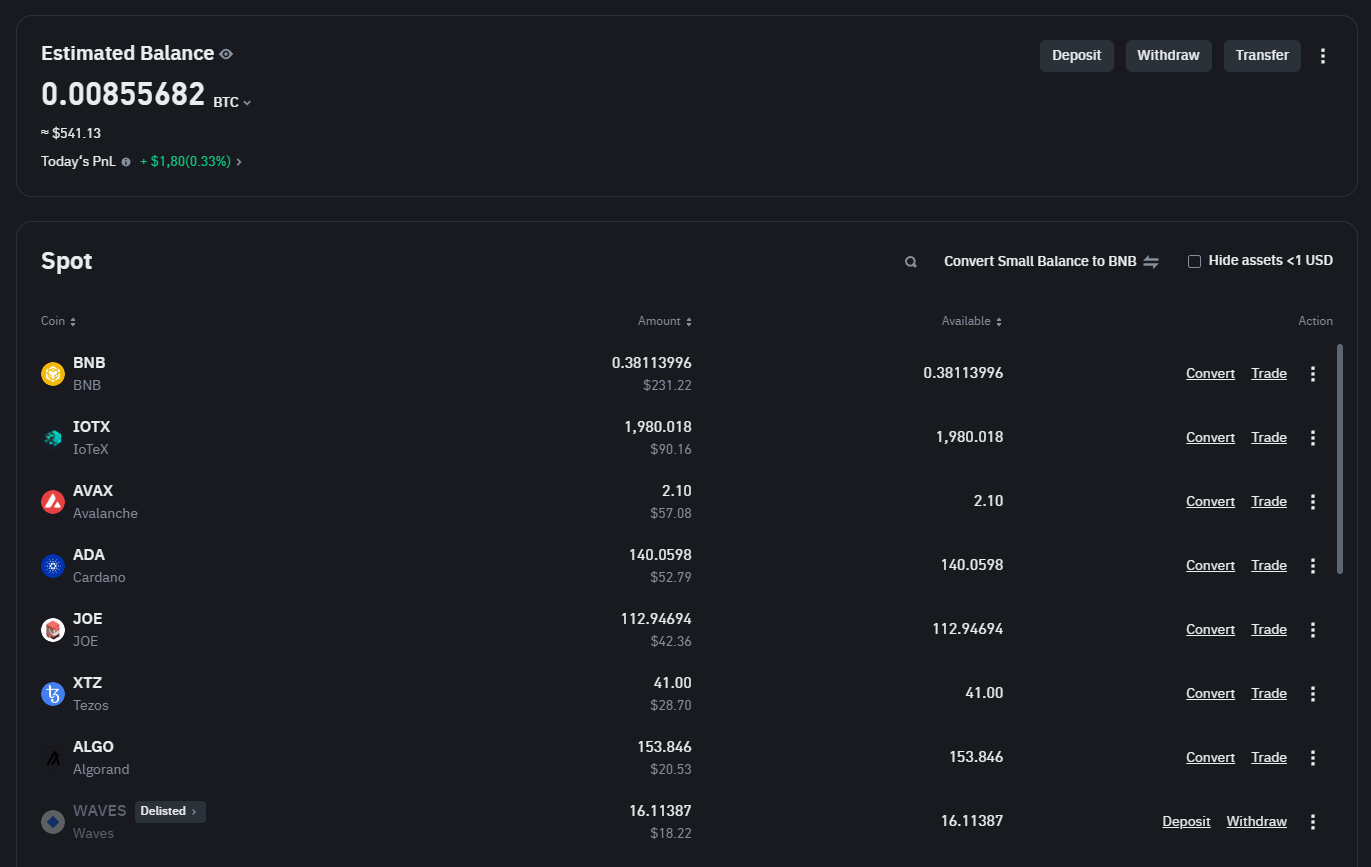Open more options for JOE row
Image resolution: width=1371 pixels, height=867 pixels.
click(x=1313, y=630)
